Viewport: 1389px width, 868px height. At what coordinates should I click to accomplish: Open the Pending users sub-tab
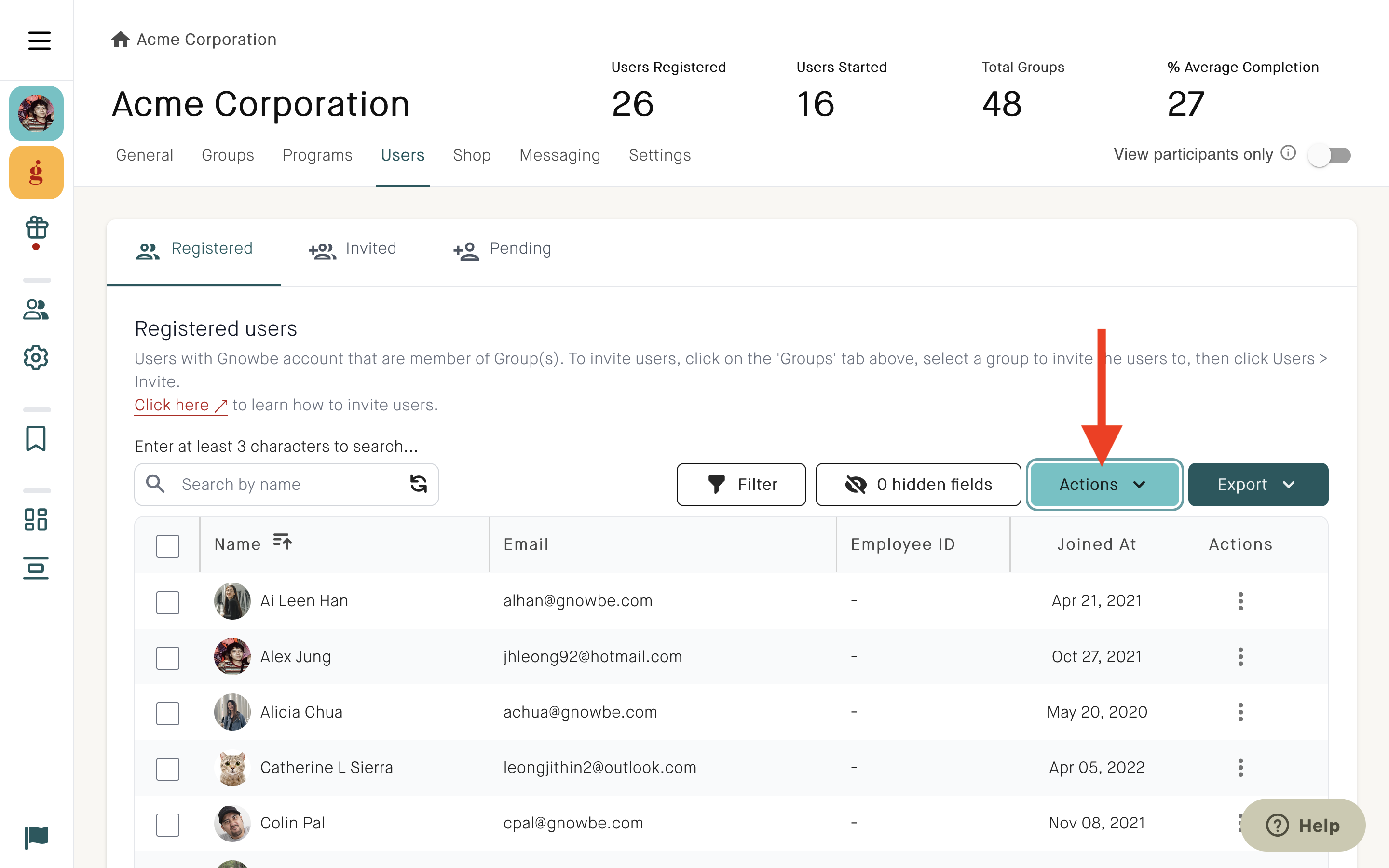[x=502, y=249]
